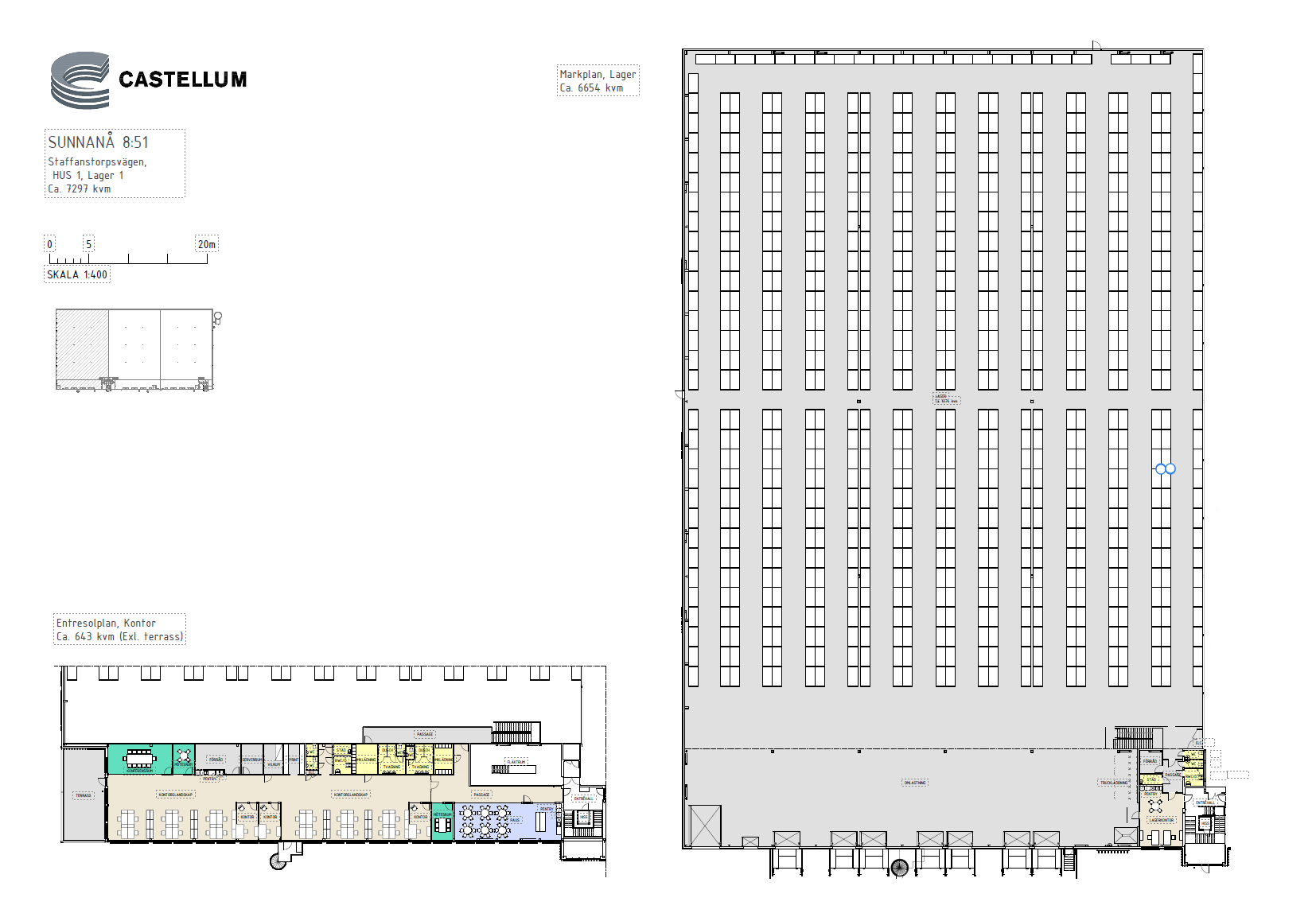Click the spiral staircase symbol below the office
This screenshot has height=921, width=1316.
point(278,861)
